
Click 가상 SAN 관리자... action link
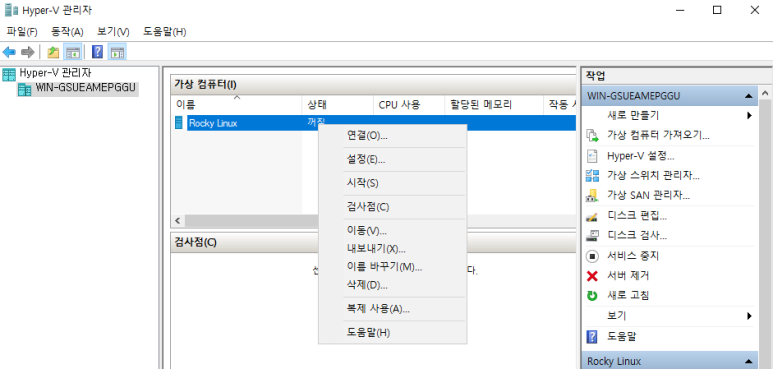[x=648, y=196]
